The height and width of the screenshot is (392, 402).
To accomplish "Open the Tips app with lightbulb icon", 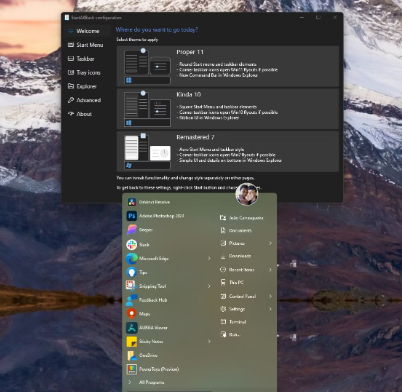I will pos(132,272).
